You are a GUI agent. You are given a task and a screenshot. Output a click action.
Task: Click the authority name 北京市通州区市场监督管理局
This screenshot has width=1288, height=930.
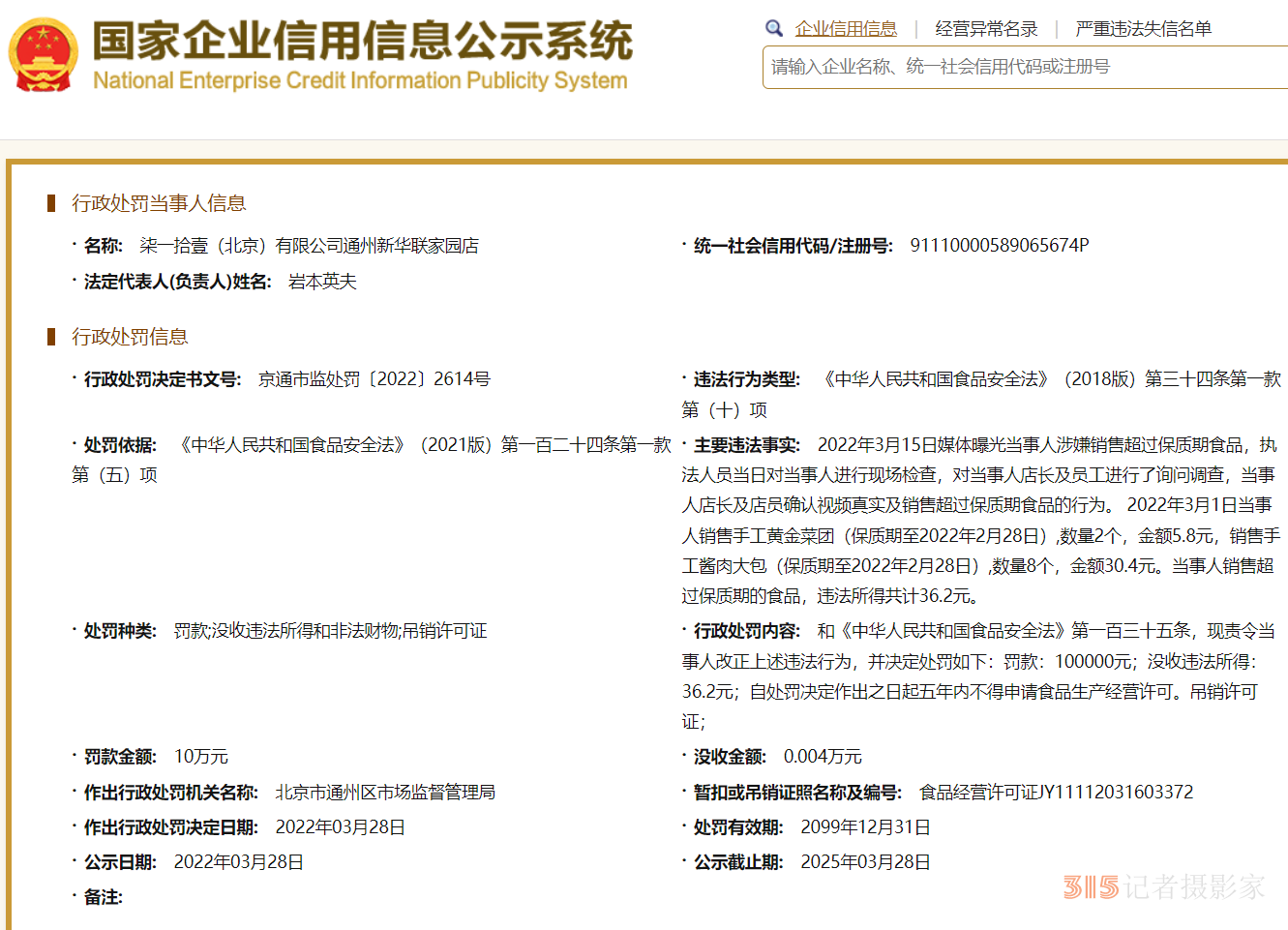[x=385, y=793]
